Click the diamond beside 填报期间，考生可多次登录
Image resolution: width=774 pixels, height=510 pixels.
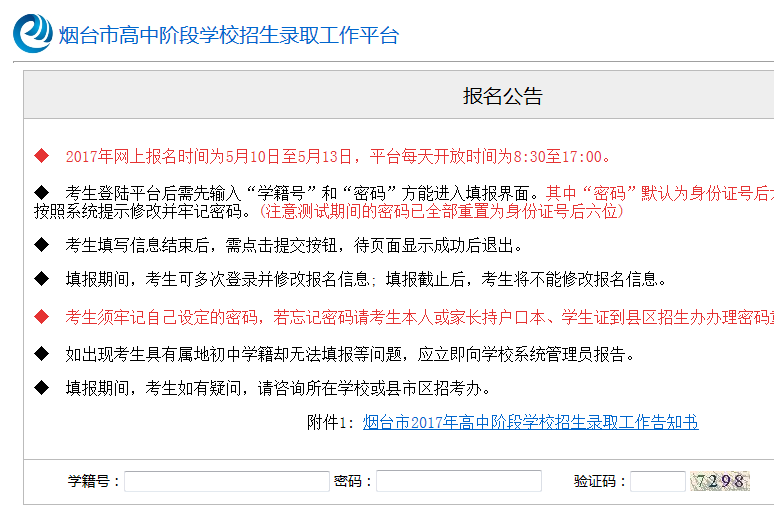[x=41, y=279]
